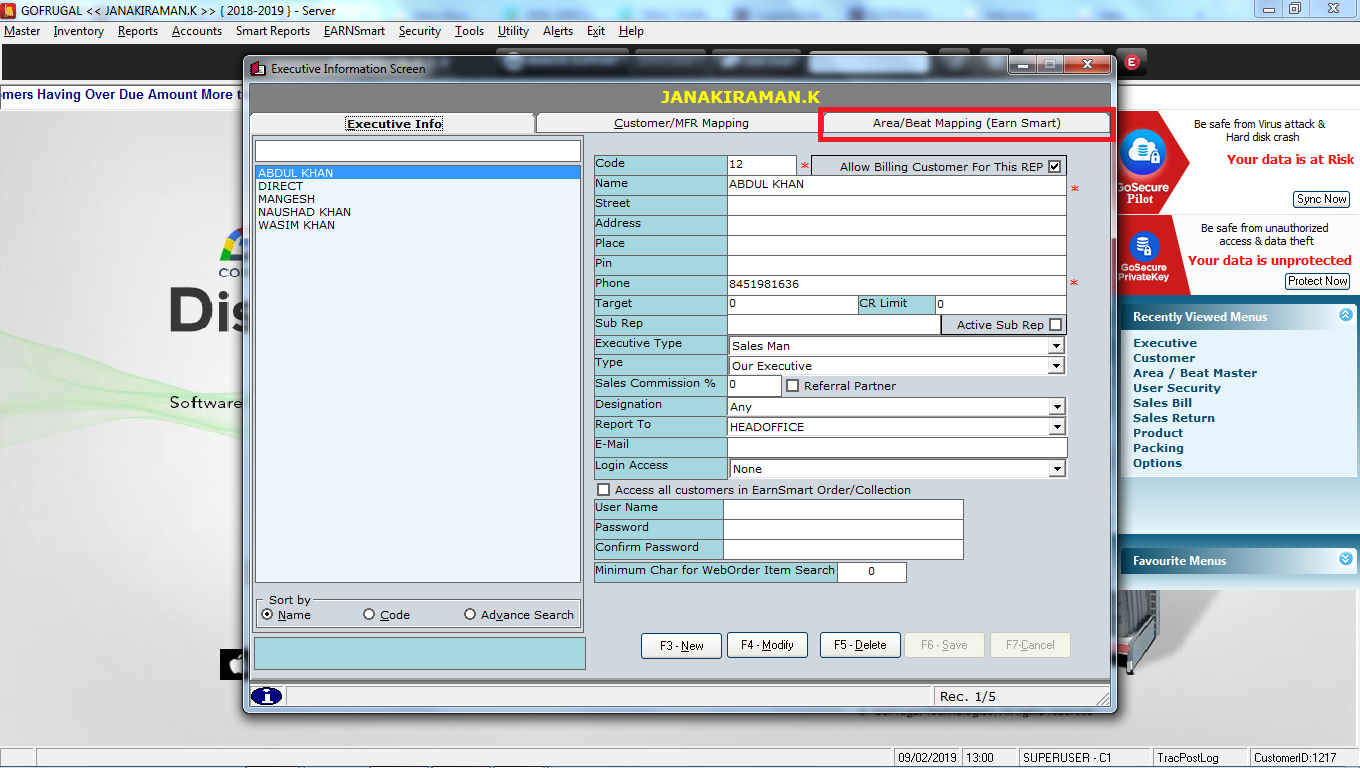Open Sales Bill recent link
Viewport: 1360px width, 768px height.
coord(1162,403)
